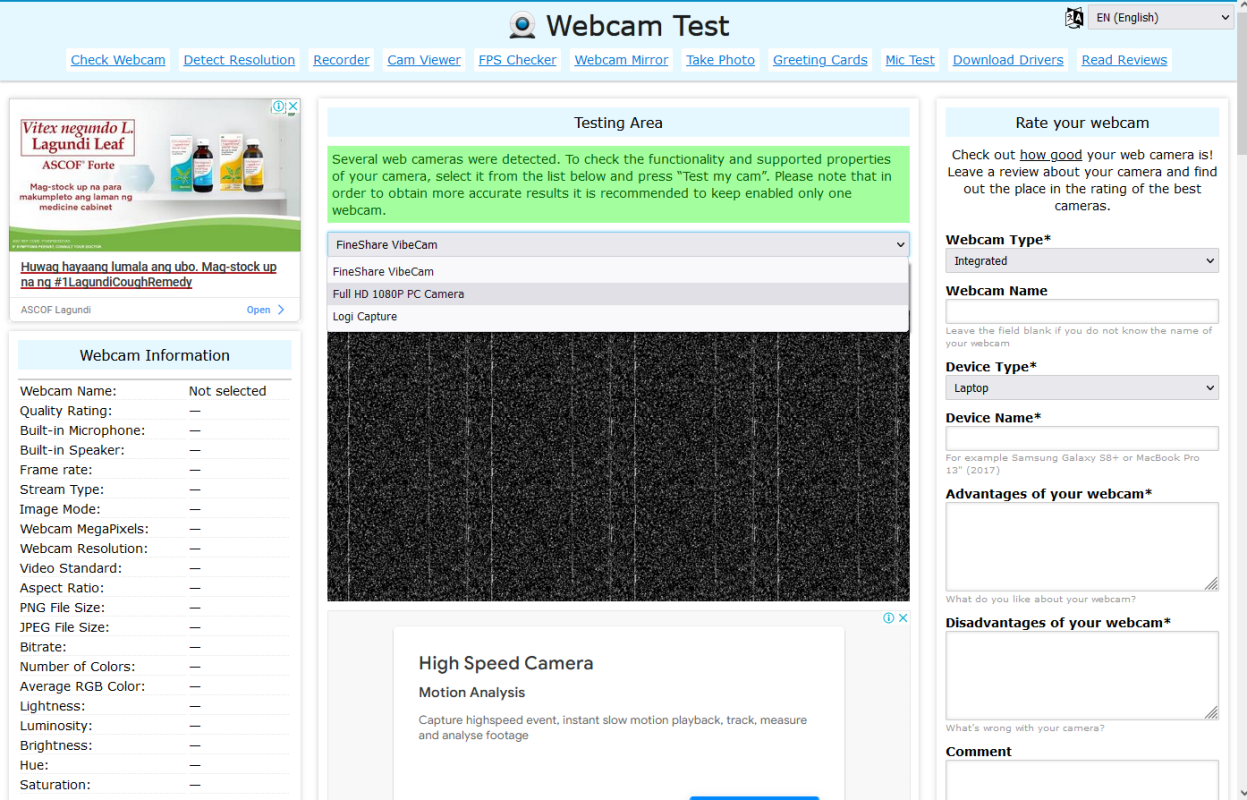Switch to the Mic Test page
Viewport: 1247px width, 800px height.
(909, 59)
